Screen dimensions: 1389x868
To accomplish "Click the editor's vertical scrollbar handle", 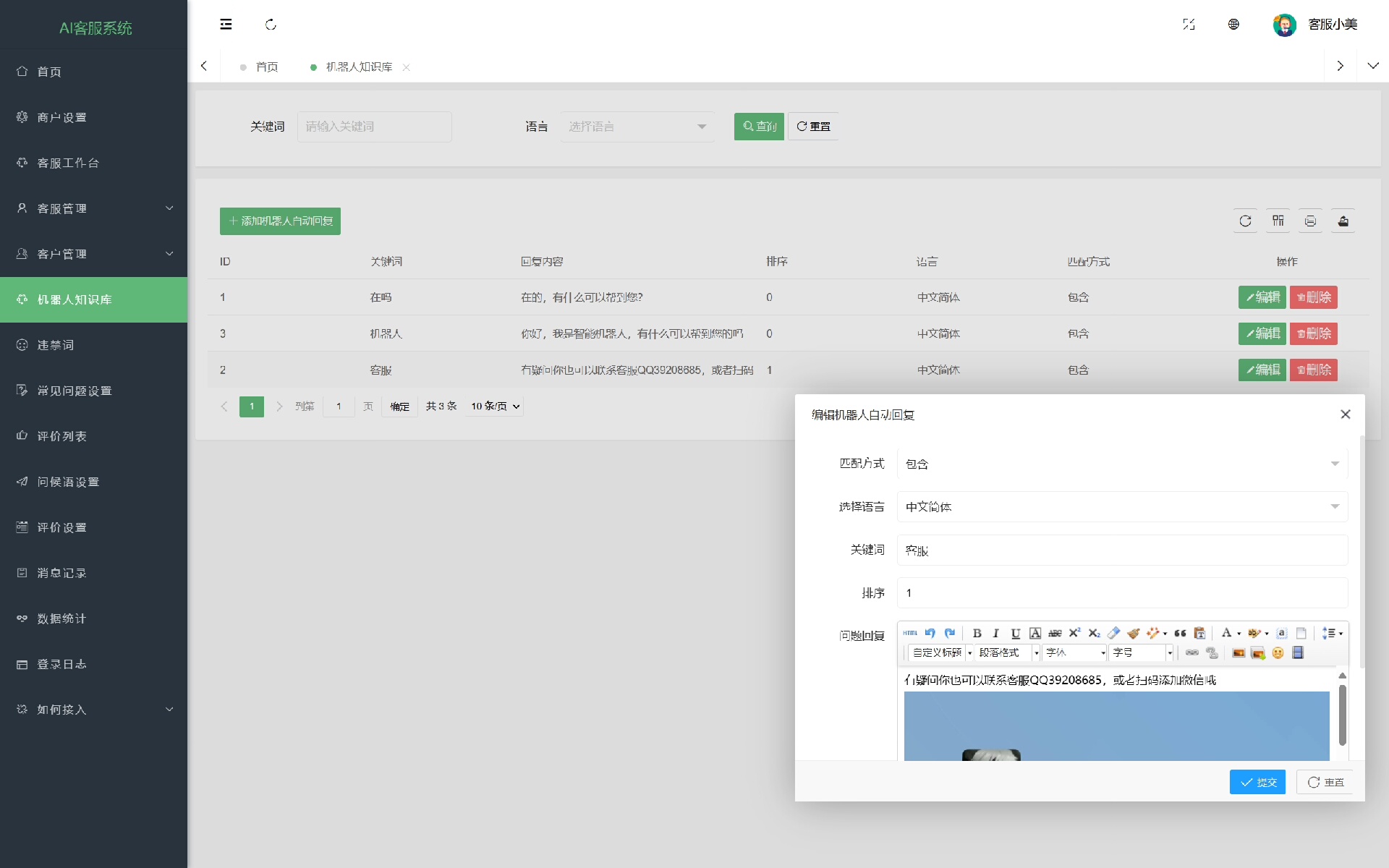I will coord(1342,715).
